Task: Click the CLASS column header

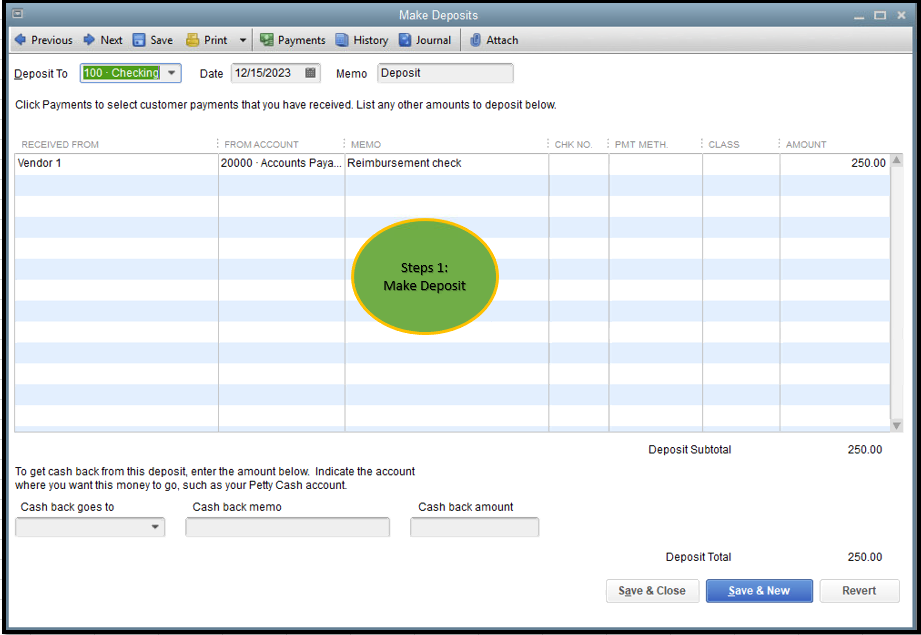Action: (x=724, y=145)
